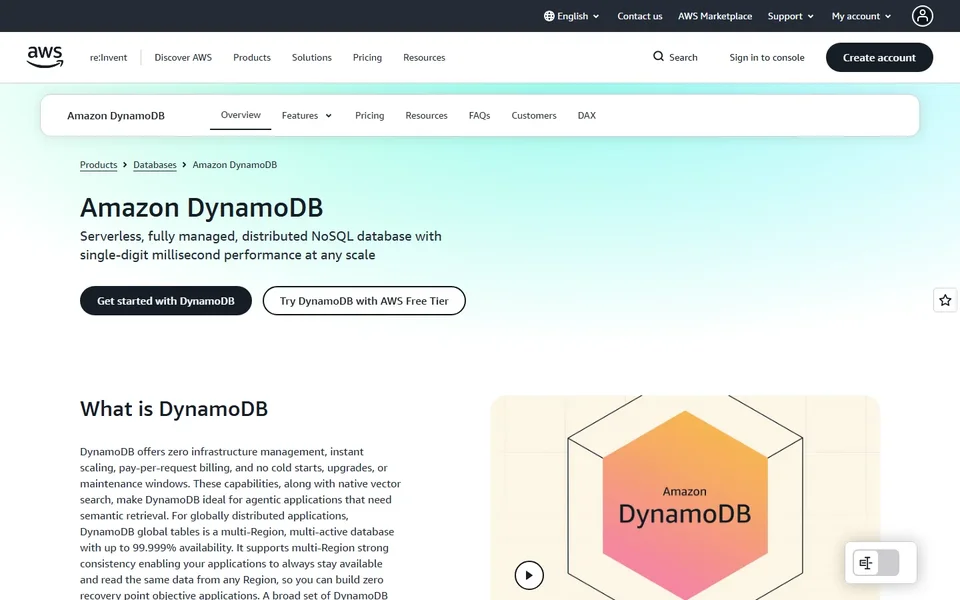This screenshot has height=600, width=960.
Task: Open the Products menu
Action: 252,58
